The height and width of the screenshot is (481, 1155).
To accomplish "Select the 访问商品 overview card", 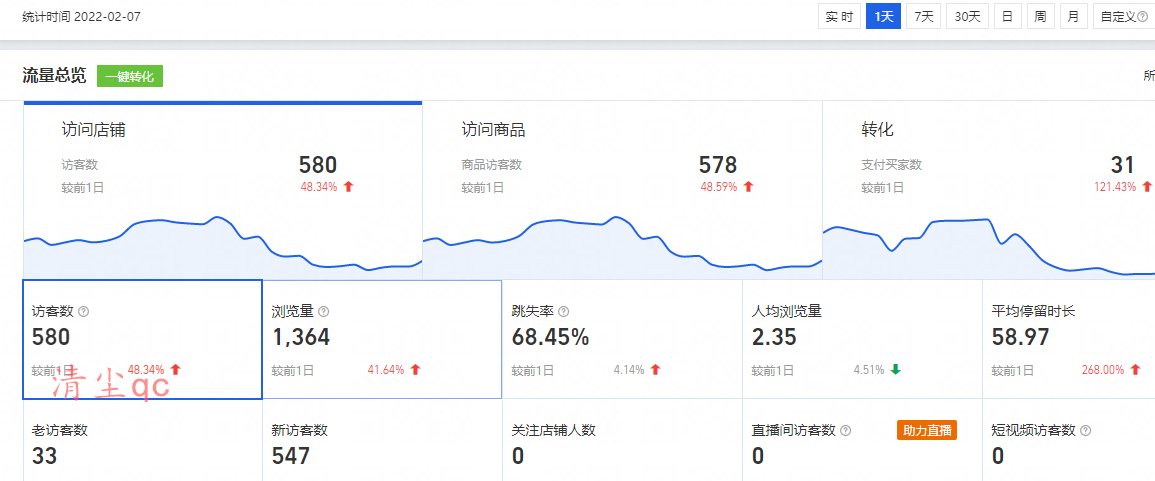I will point(622,190).
